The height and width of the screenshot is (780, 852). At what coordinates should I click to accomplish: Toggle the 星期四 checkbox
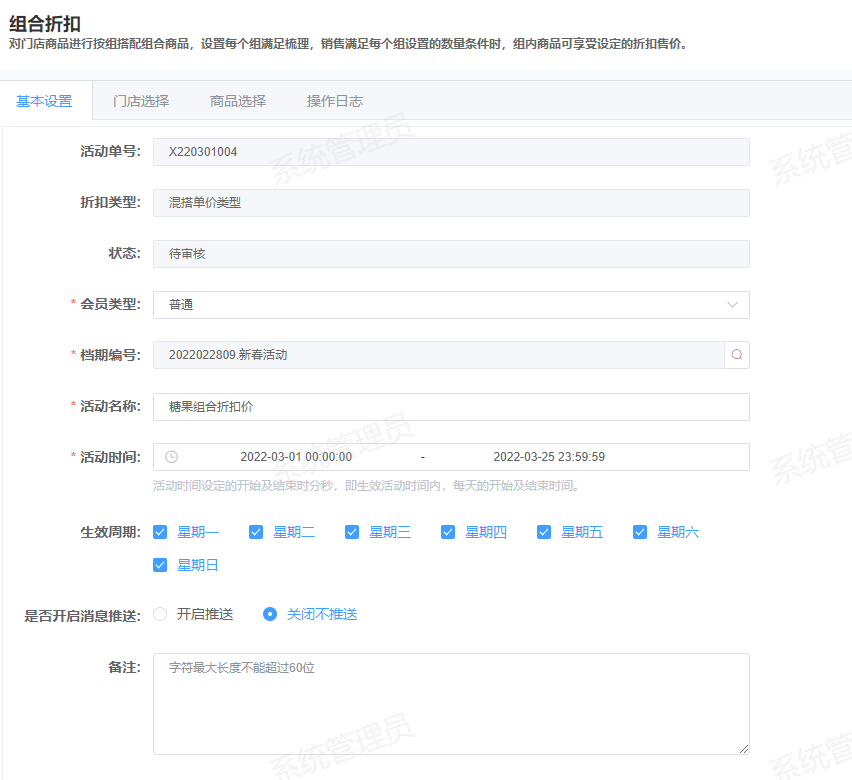pos(448,532)
